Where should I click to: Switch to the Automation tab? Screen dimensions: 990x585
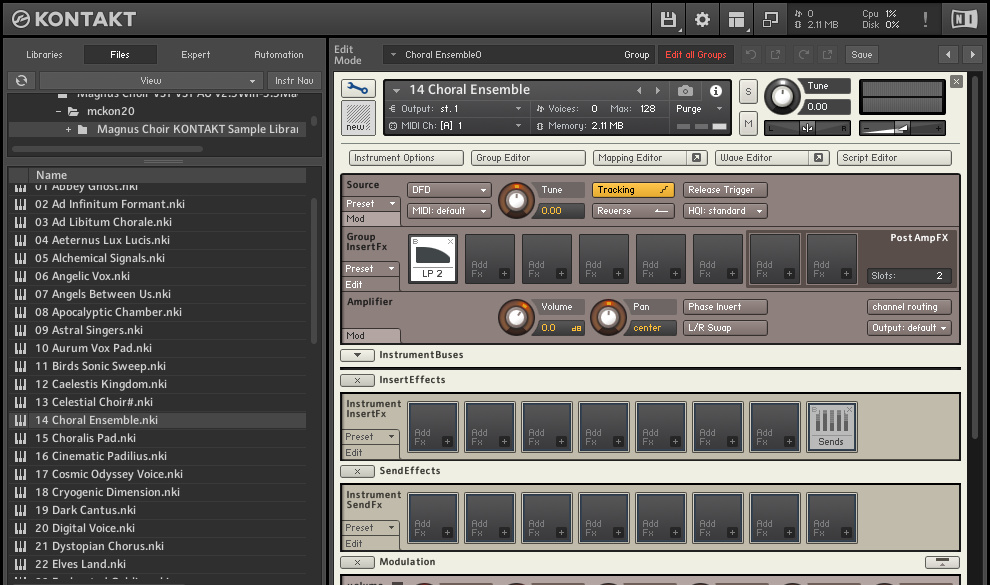[x=278, y=55]
